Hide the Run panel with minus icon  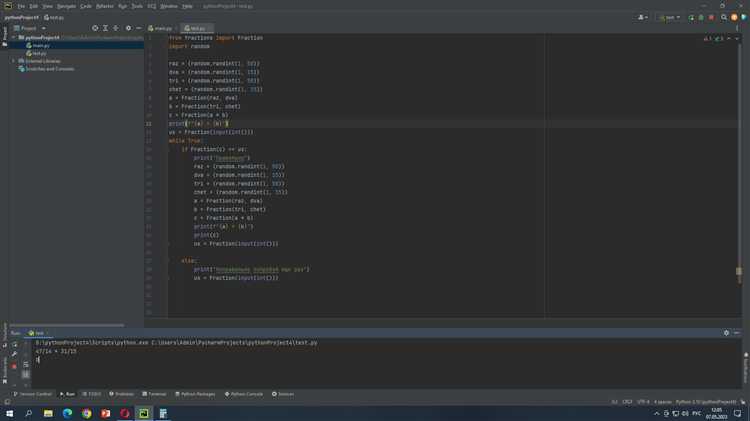737,332
